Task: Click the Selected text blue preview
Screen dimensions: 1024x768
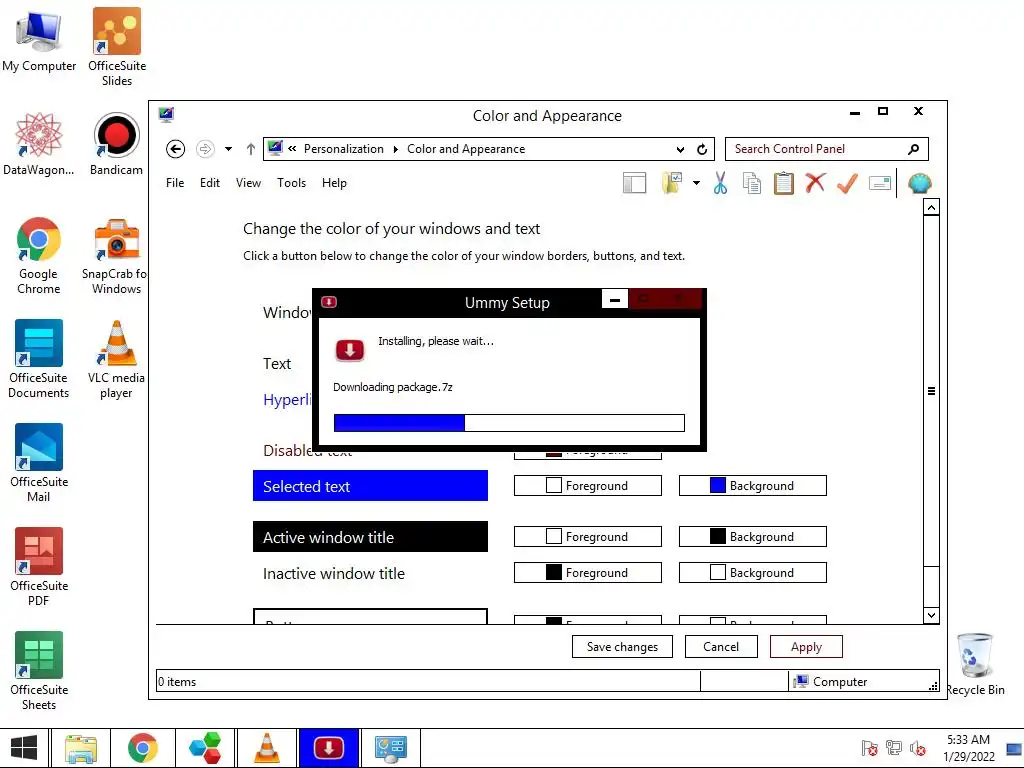Action: point(370,485)
